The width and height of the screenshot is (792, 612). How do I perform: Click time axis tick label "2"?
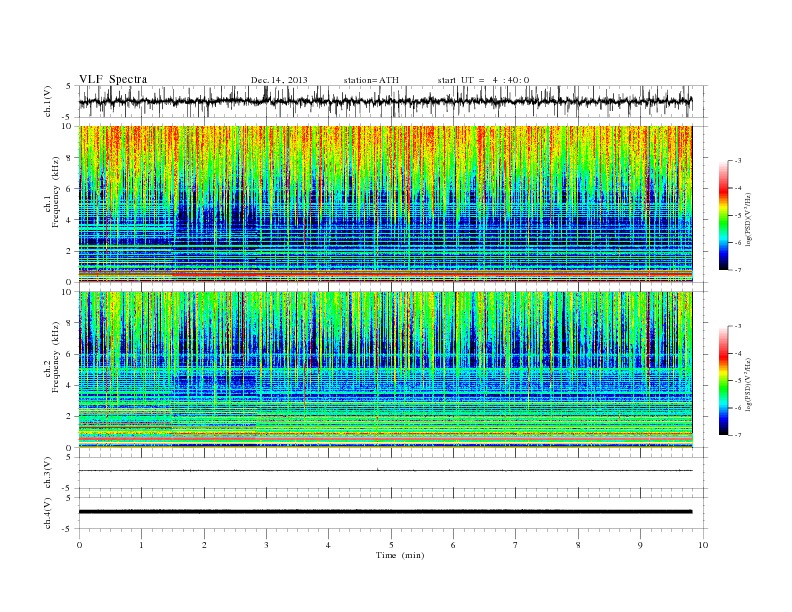click(x=204, y=545)
